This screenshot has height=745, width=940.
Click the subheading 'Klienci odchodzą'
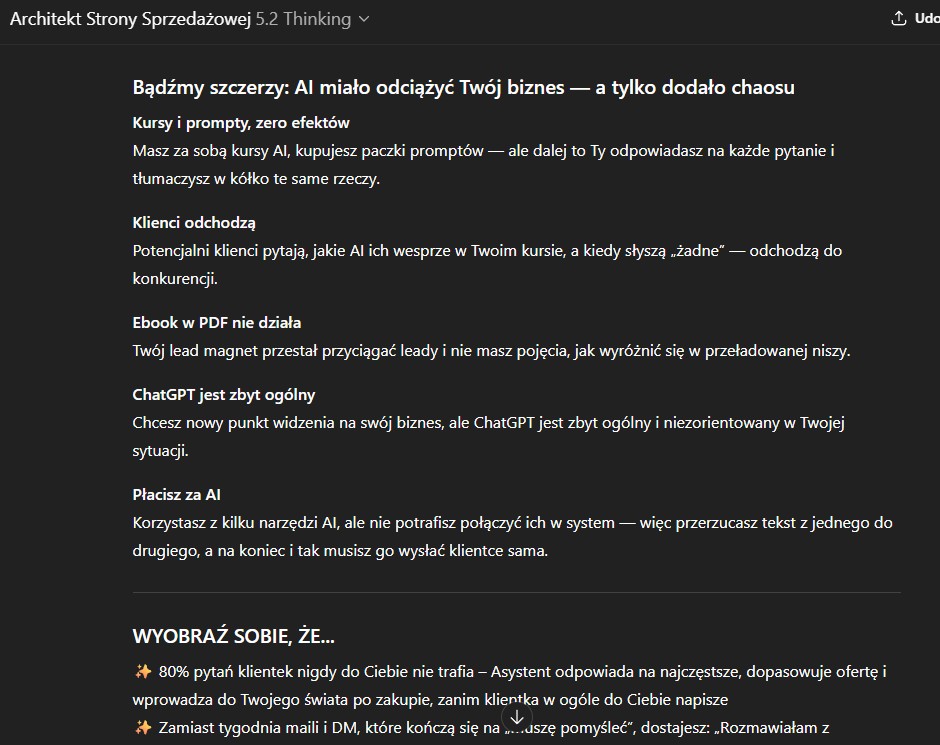194,223
